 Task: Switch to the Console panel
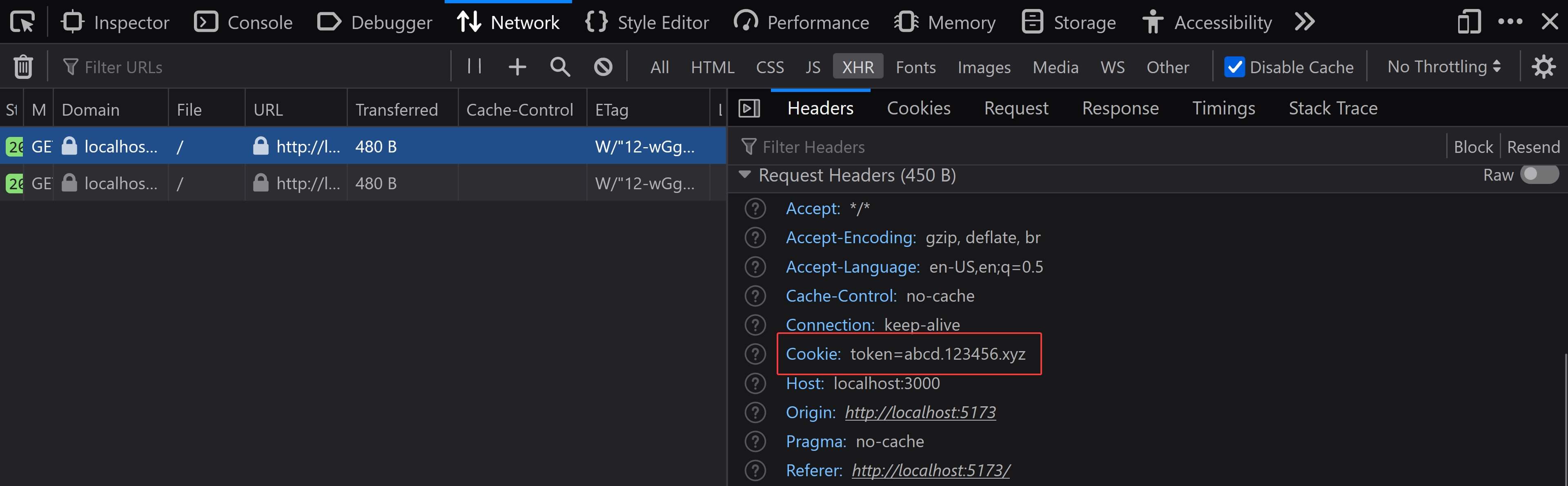(x=243, y=22)
